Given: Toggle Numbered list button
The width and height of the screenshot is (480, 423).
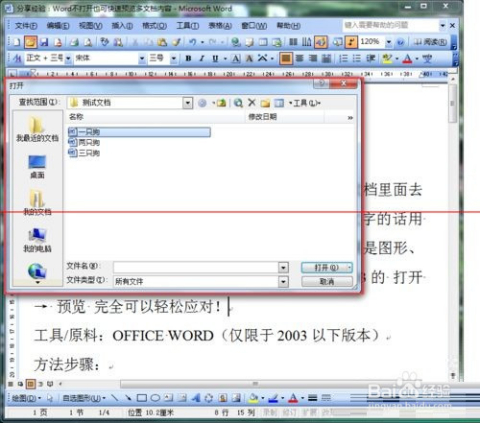Looking at the screenshot, I should [343, 59].
